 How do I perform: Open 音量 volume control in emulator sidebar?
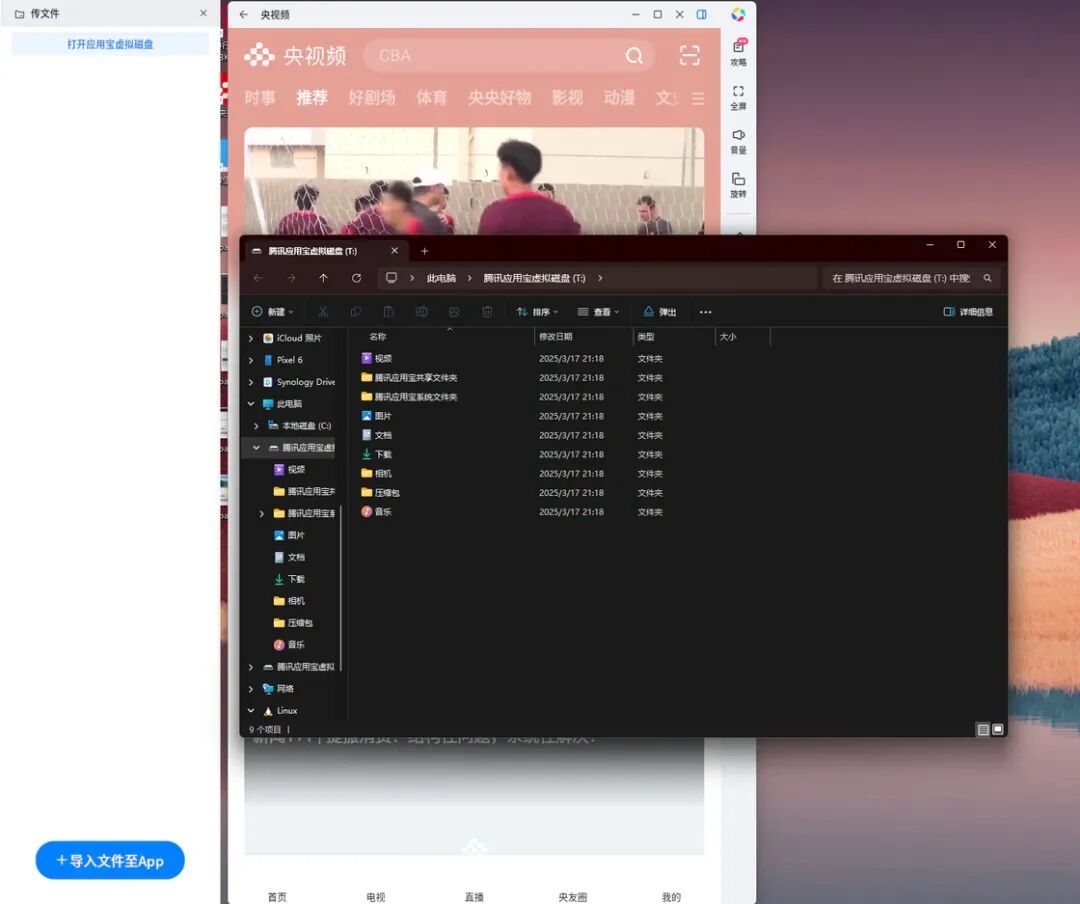tap(738, 141)
